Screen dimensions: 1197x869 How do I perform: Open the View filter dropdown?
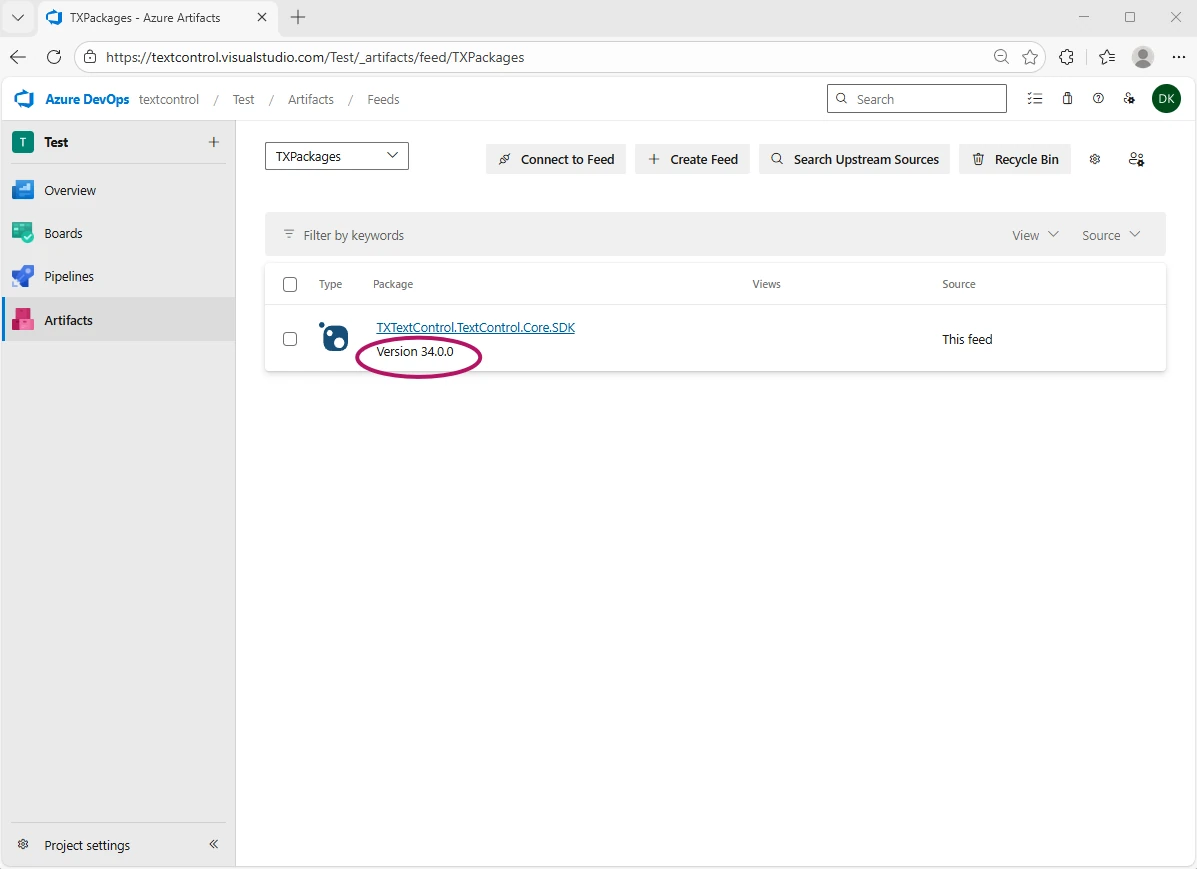1034,234
